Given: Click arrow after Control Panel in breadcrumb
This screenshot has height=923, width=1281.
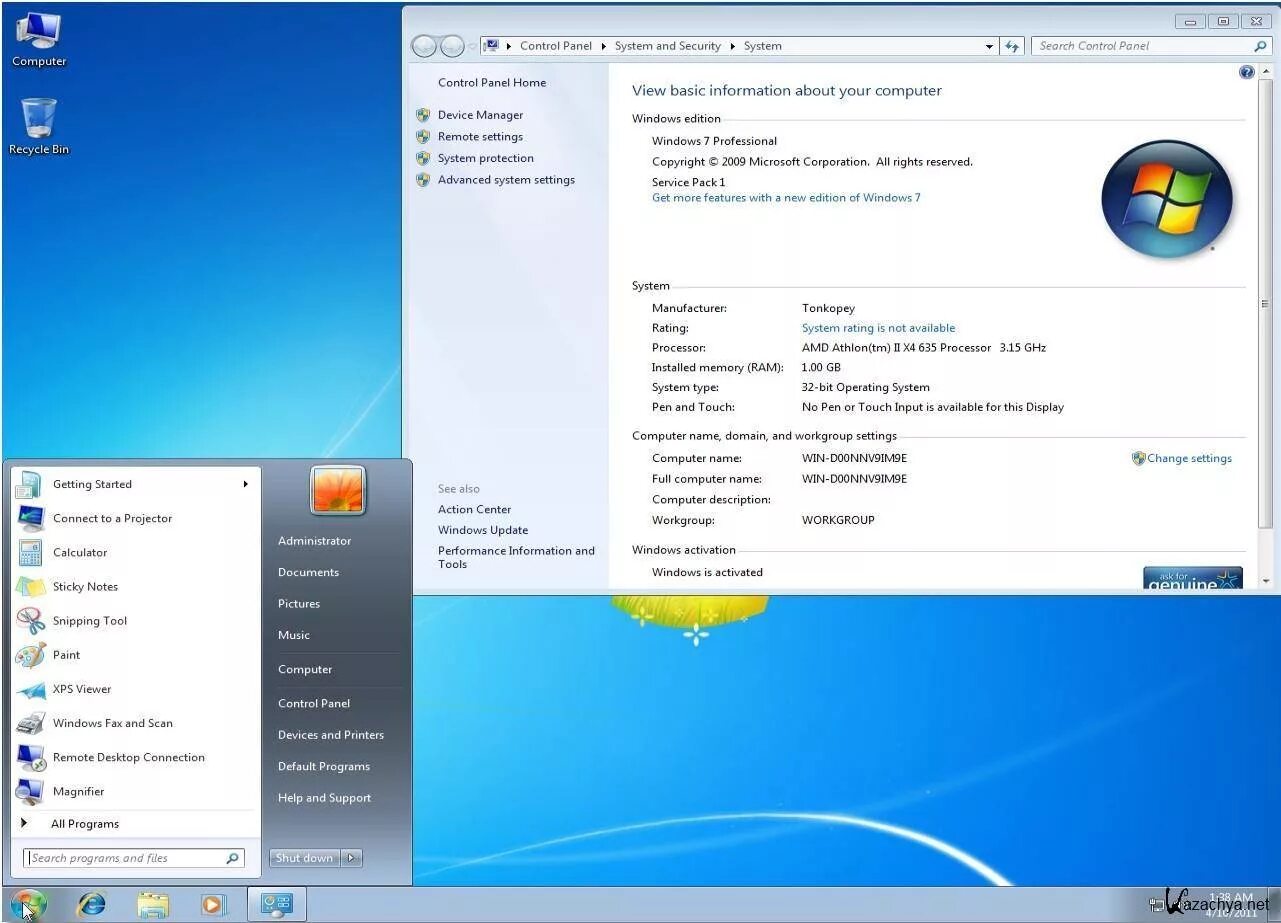Looking at the screenshot, I should [604, 46].
